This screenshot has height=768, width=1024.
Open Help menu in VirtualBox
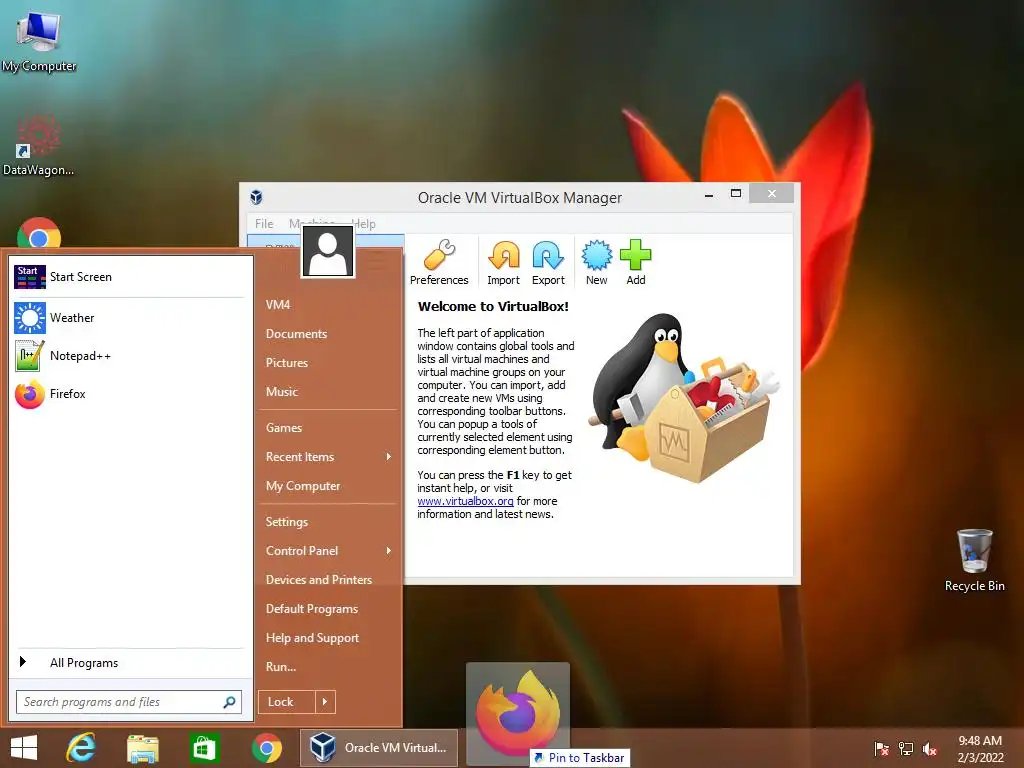[364, 223]
